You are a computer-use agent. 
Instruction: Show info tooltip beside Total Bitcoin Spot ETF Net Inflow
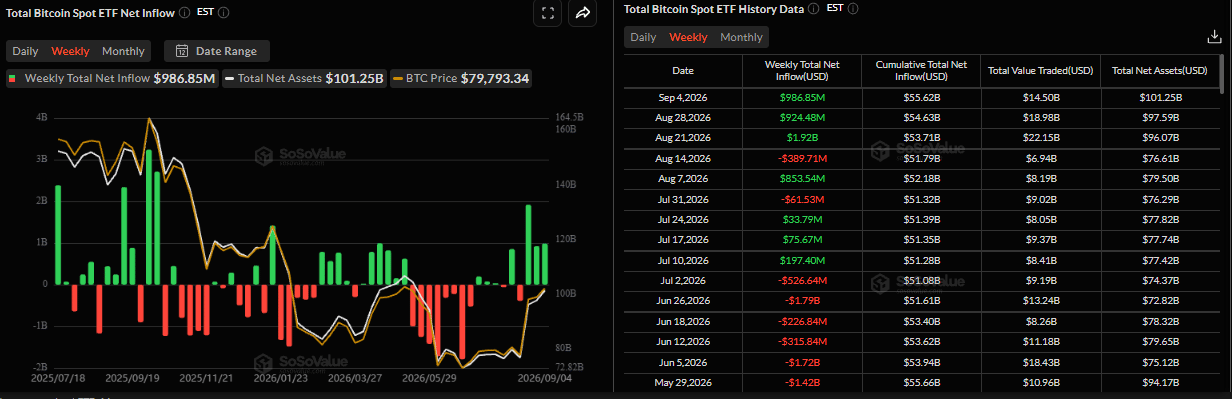(x=184, y=12)
